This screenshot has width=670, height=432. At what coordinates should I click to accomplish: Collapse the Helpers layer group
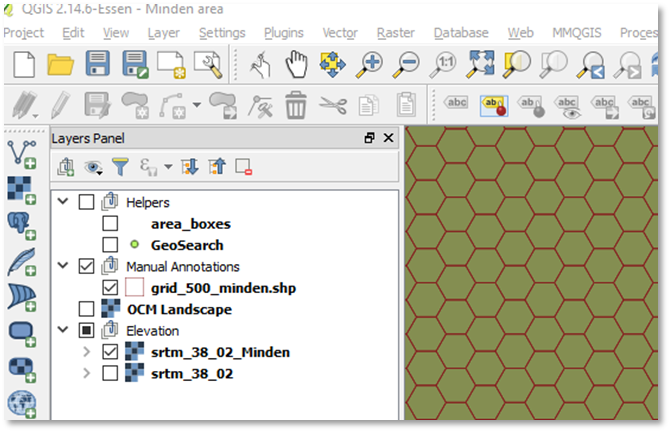64,202
